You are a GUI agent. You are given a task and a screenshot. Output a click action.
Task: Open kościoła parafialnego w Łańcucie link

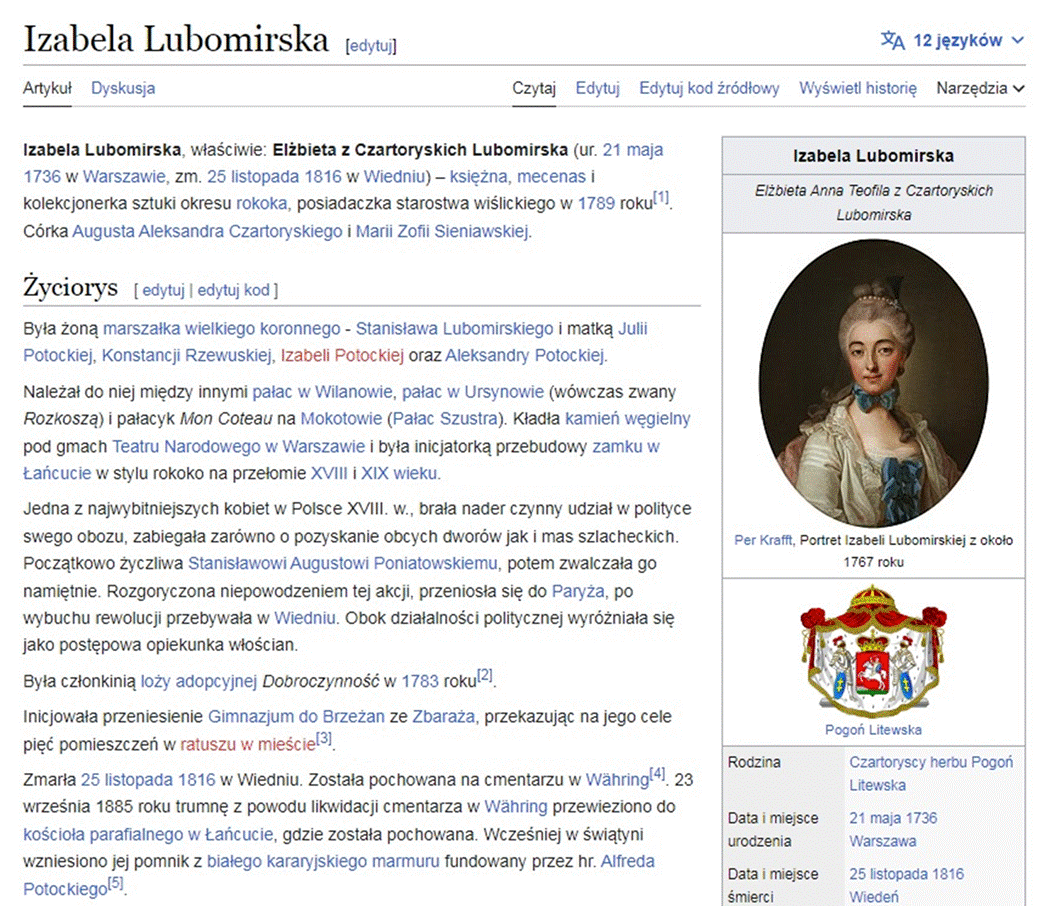pos(148,835)
